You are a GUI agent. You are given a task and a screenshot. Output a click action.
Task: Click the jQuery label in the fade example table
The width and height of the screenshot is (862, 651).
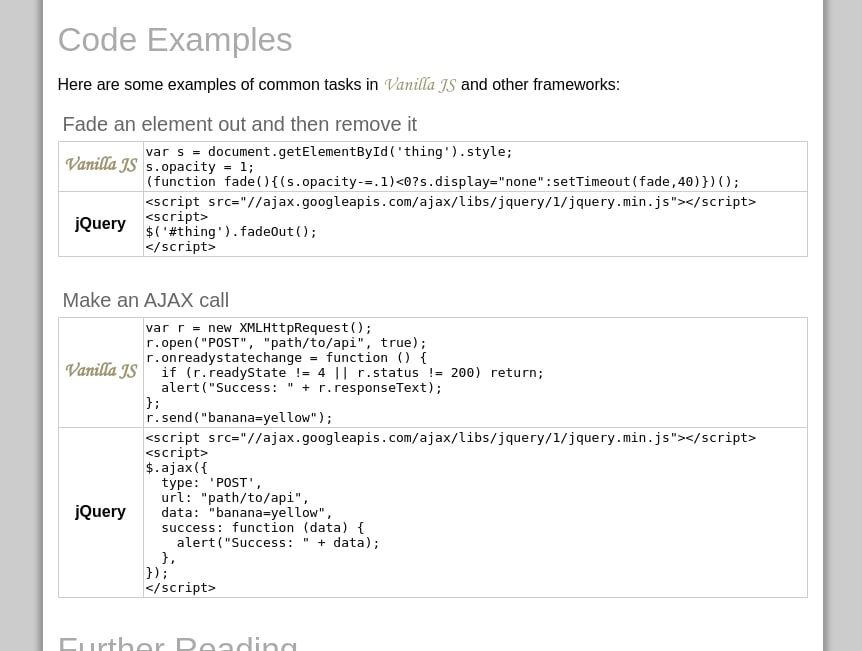pos(100,224)
